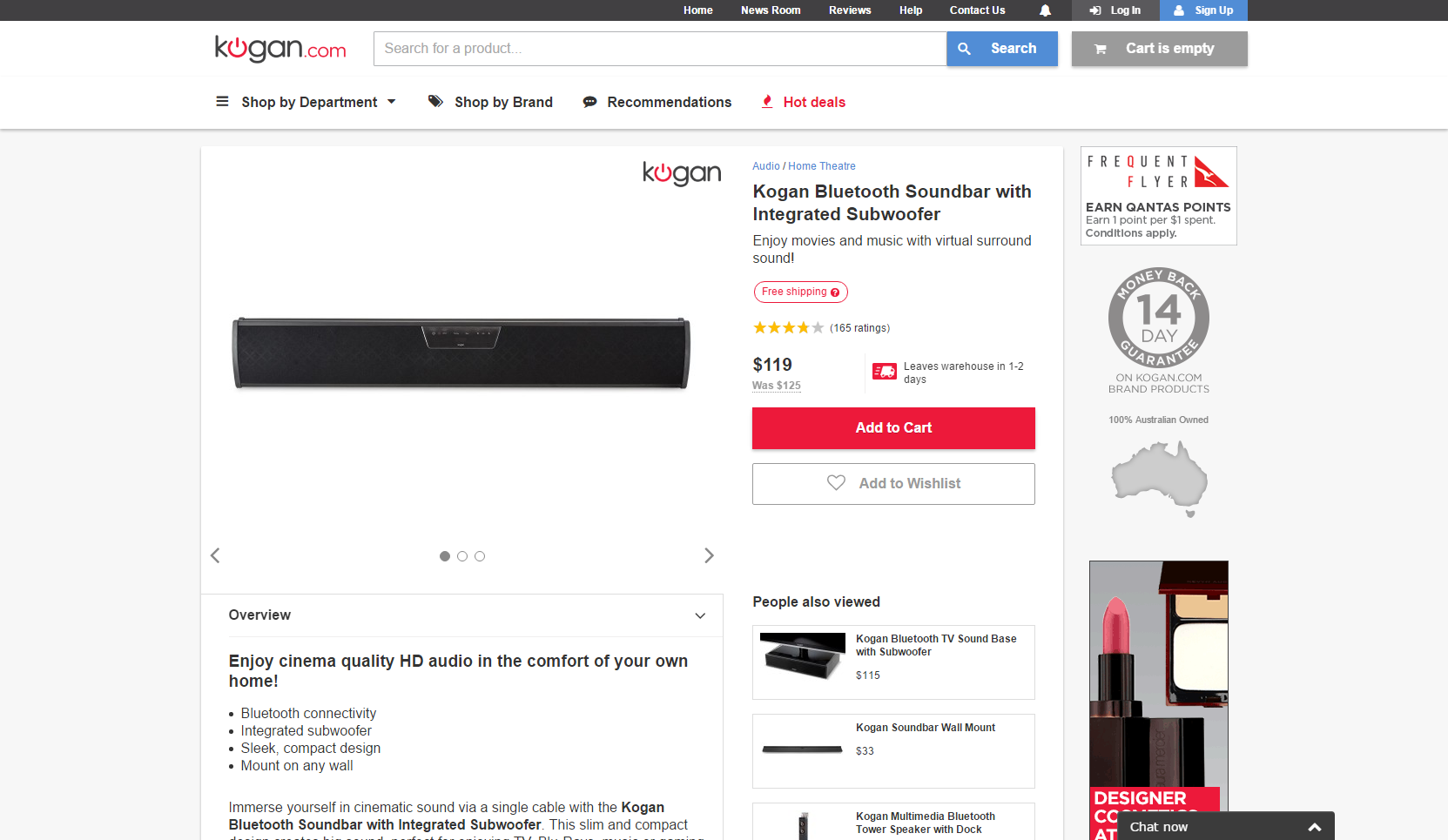Open the Home menu item
Screen dimensions: 1448x840
tap(698, 10)
